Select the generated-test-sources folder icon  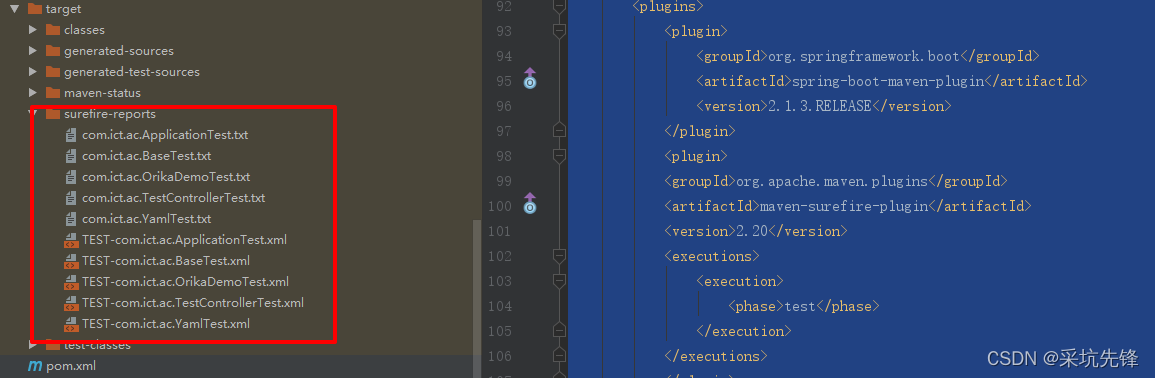[x=52, y=71]
